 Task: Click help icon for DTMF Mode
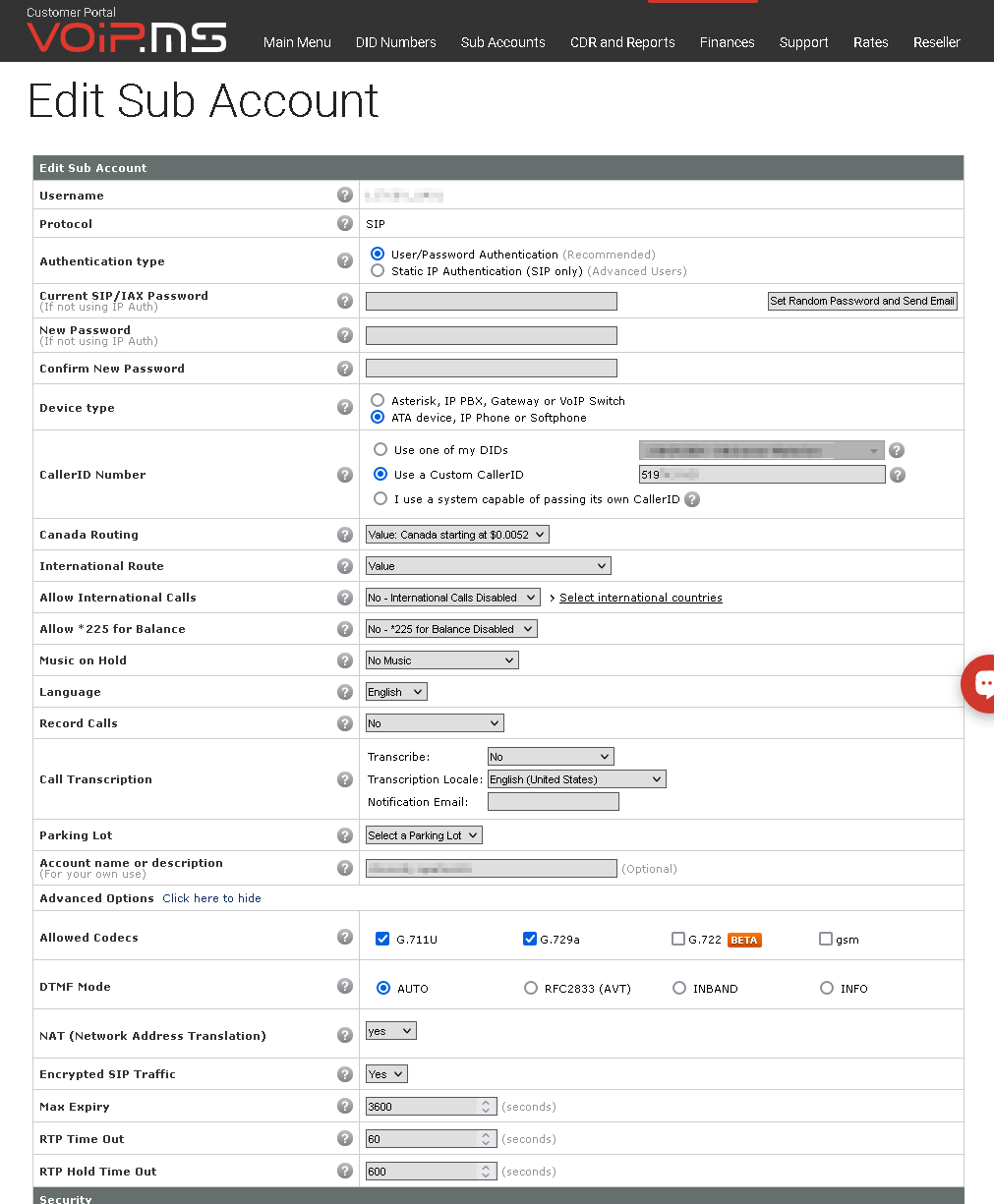pyautogui.click(x=344, y=986)
